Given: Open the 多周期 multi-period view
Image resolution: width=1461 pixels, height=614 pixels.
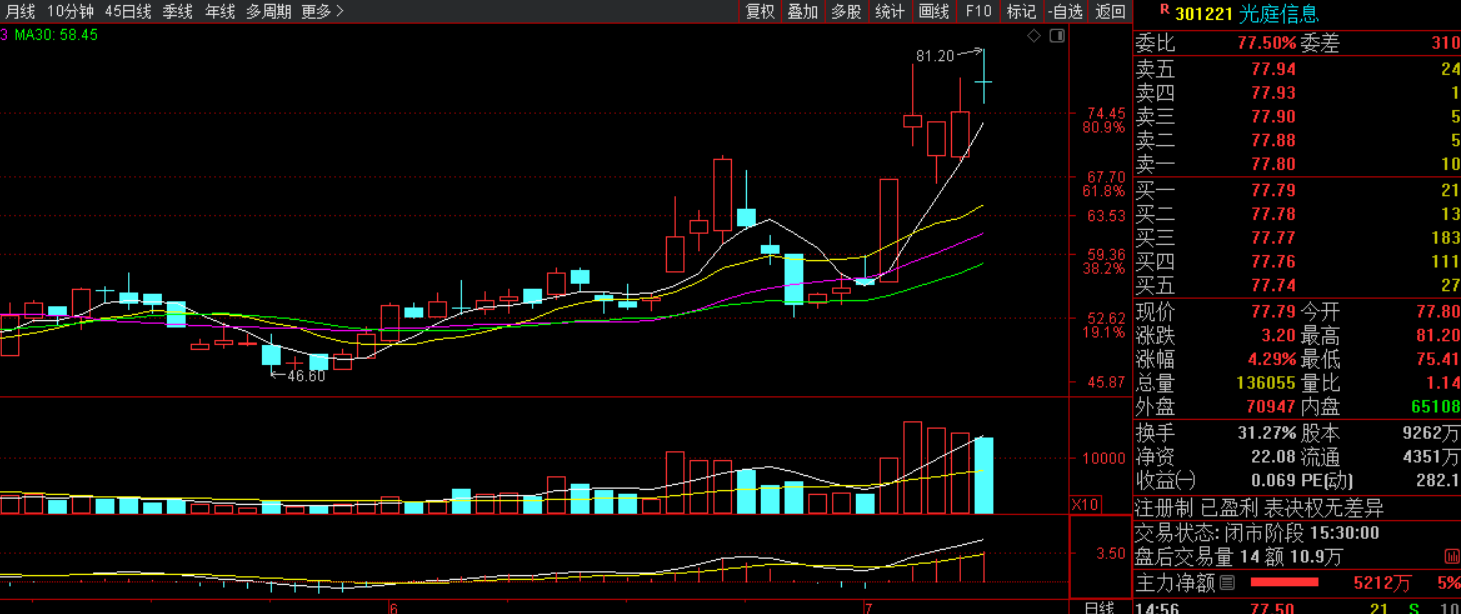Looking at the screenshot, I should point(269,12).
